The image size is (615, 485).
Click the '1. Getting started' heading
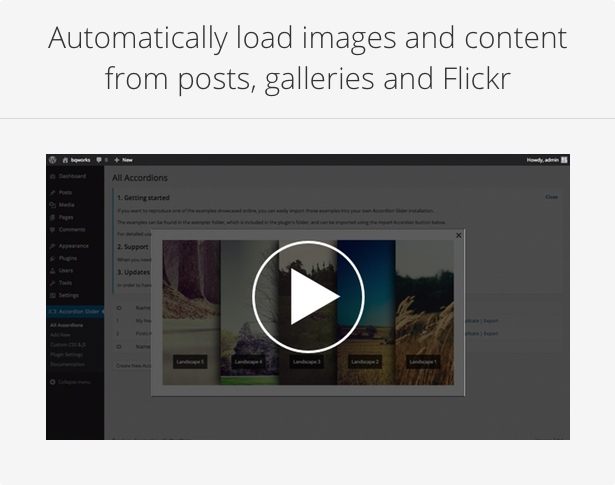click(x=144, y=198)
